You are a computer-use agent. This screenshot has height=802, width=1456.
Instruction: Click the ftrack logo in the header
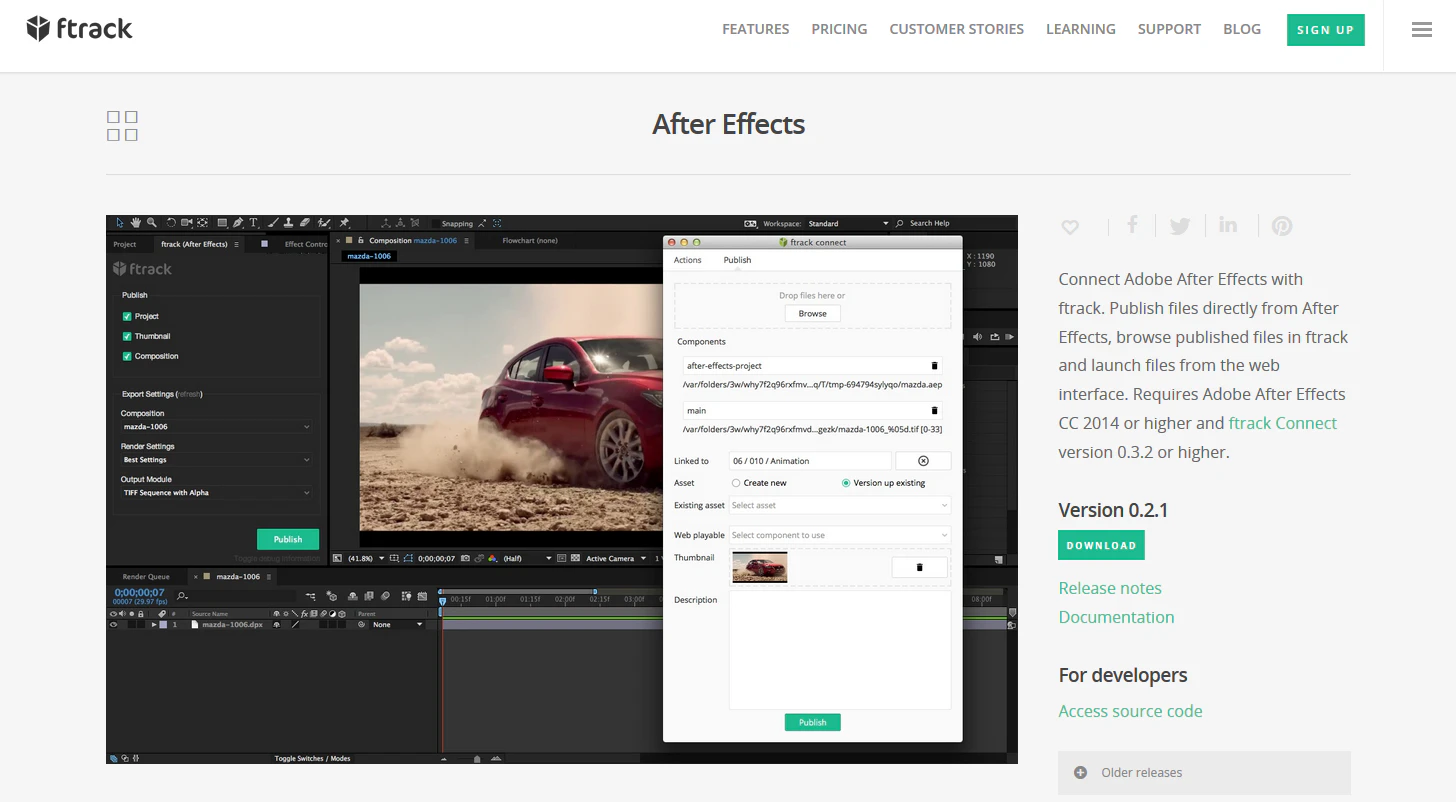(x=80, y=29)
